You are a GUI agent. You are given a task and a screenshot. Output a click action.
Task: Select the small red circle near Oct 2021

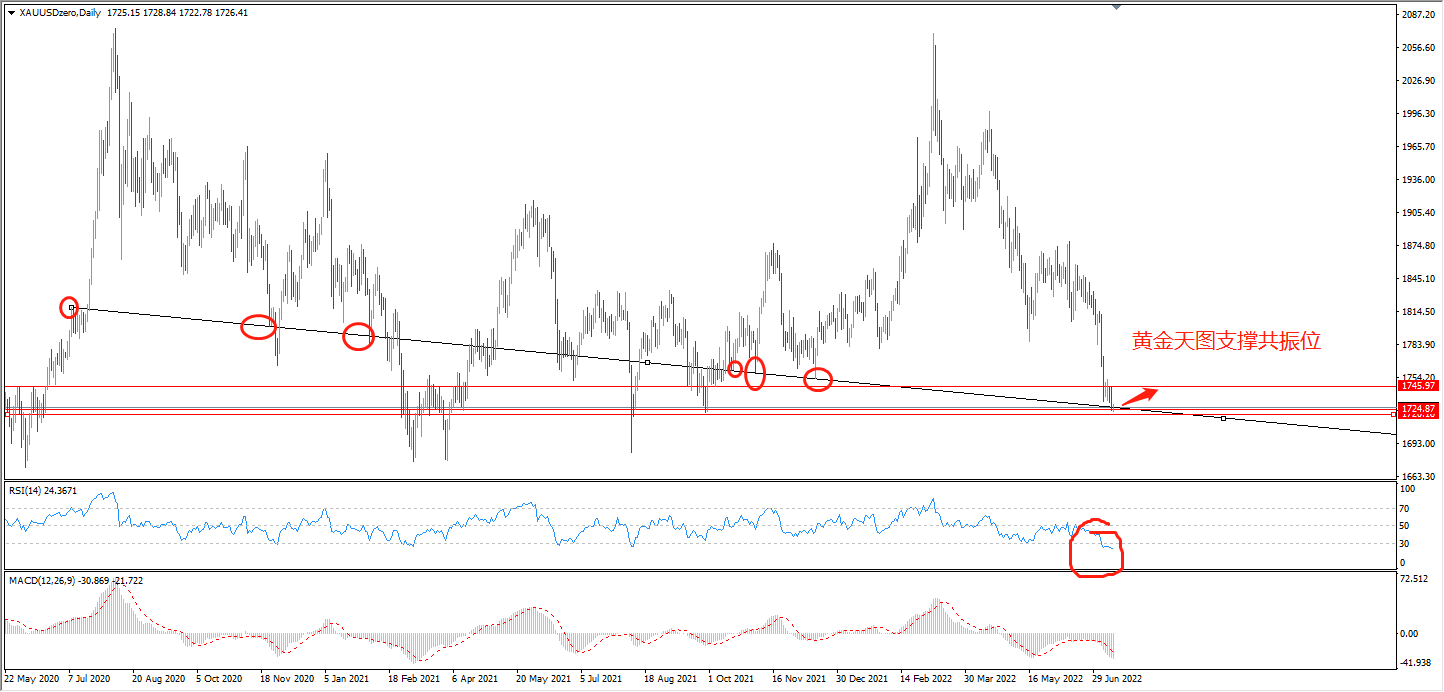(735, 369)
